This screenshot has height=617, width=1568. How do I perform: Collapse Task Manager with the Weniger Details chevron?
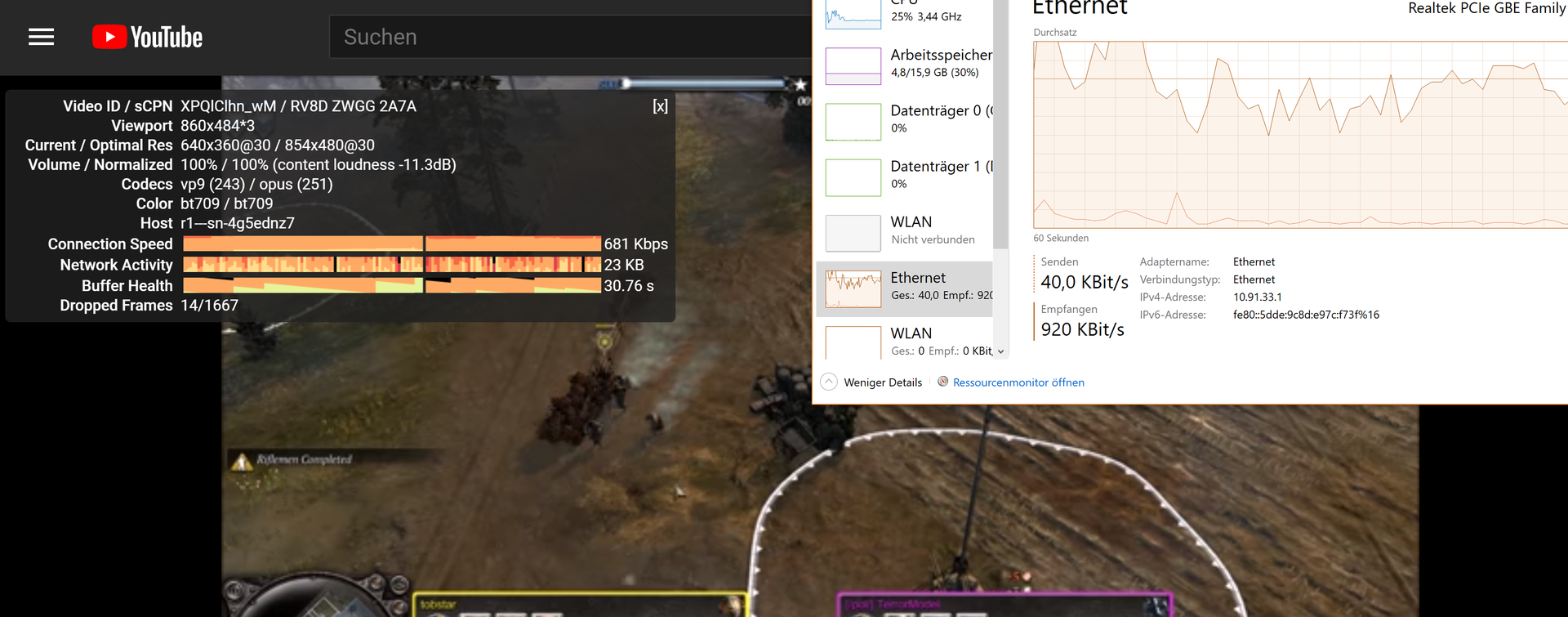[x=829, y=382]
